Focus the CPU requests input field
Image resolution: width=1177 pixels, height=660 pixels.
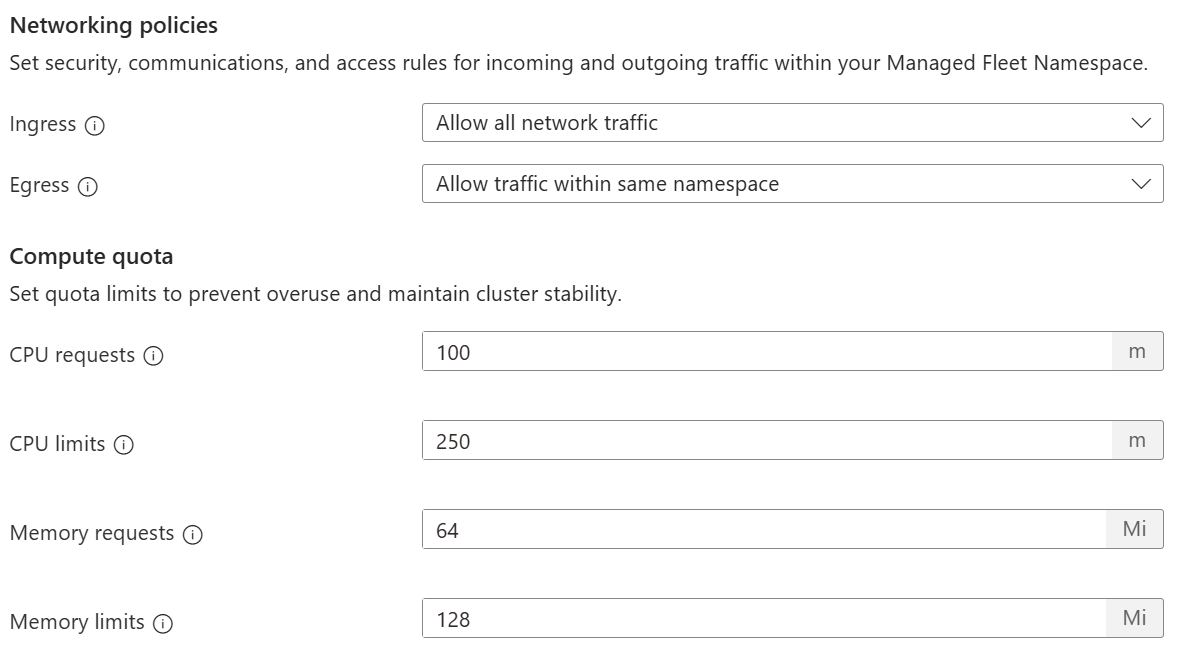pyautogui.click(x=766, y=352)
